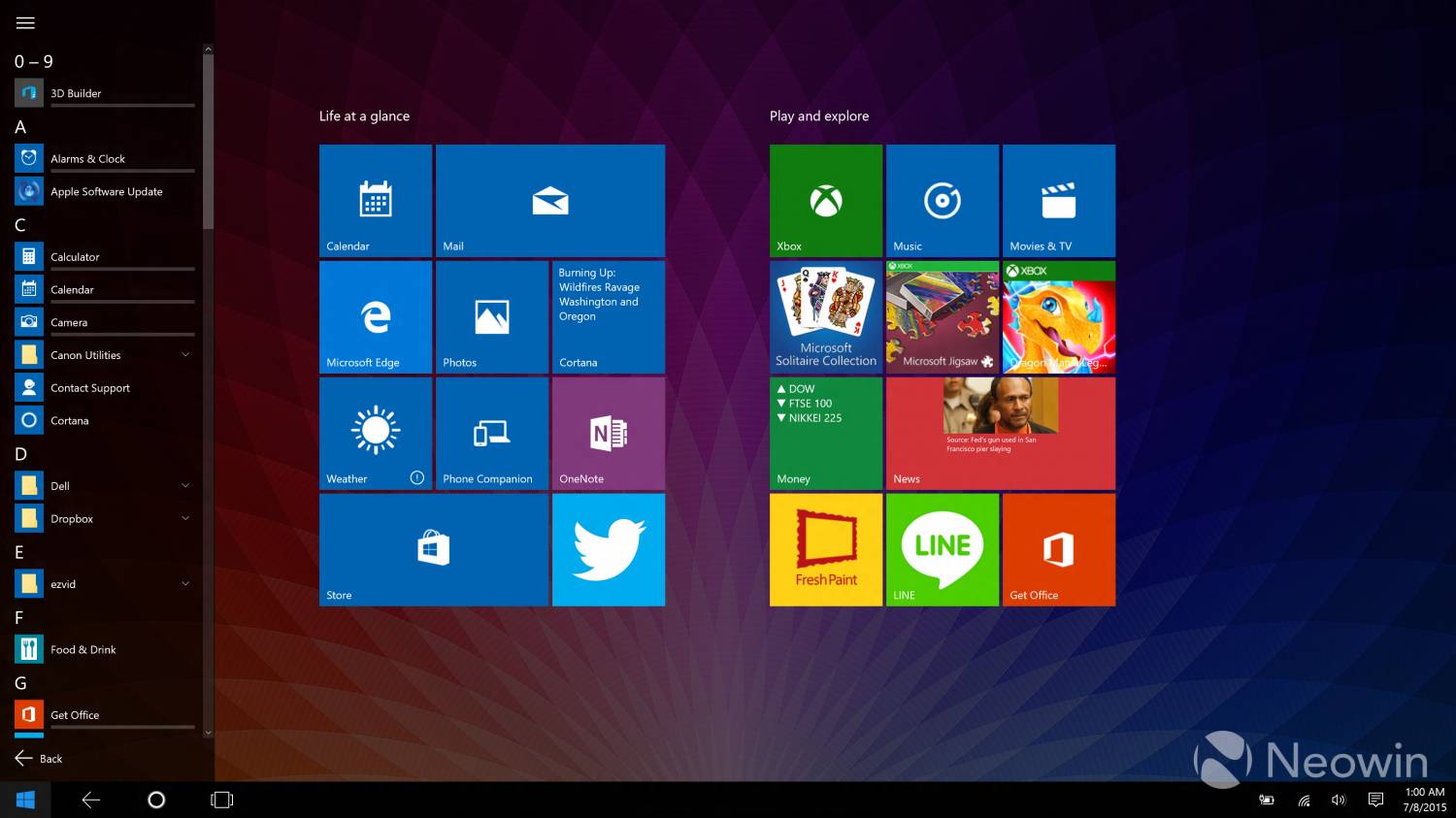Viewport: 1456px width, 818px height.
Task: Select the A letter group header
Action: 20,127
